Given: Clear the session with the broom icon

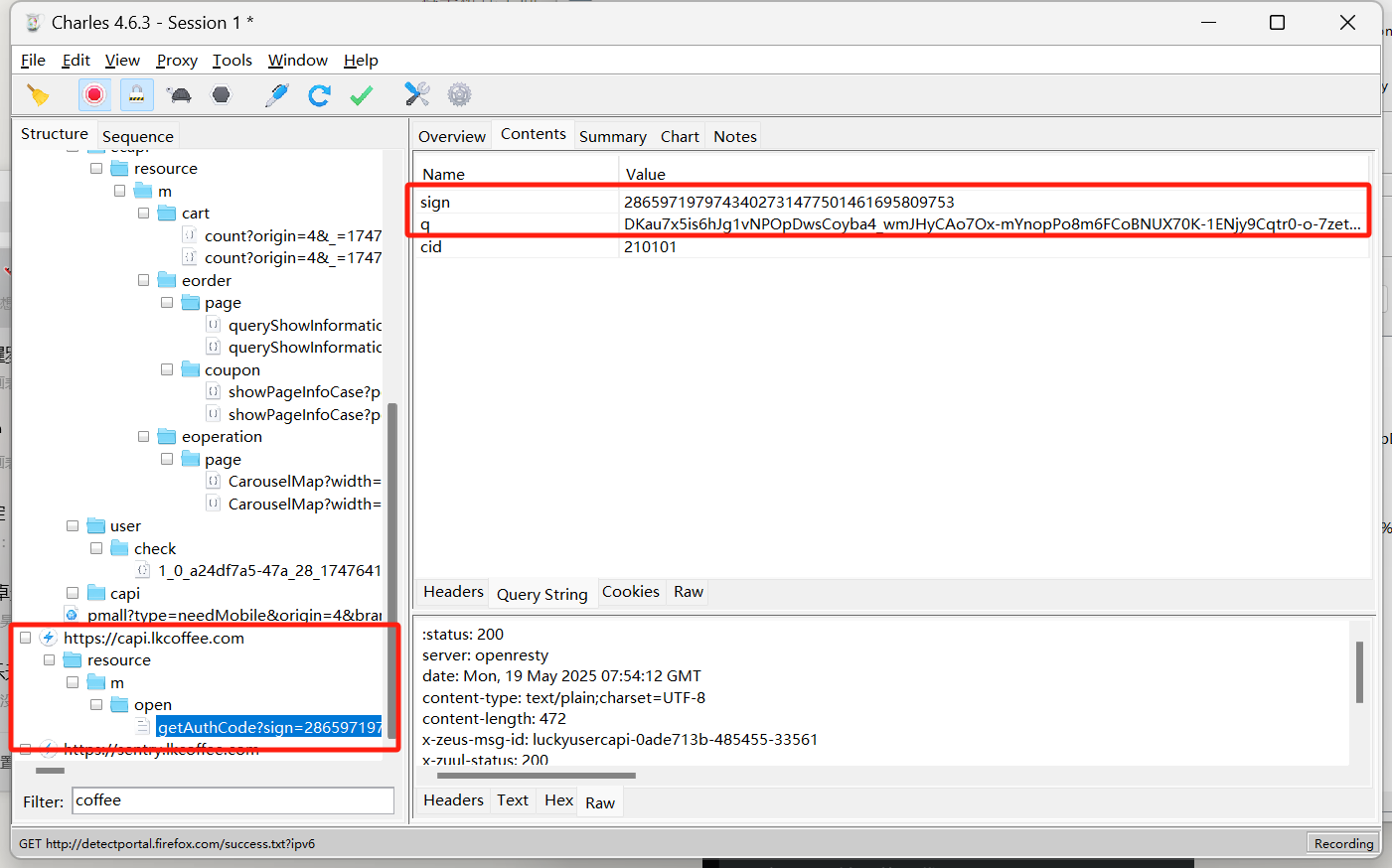Looking at the screenshot, I should (x=38, y=94).
